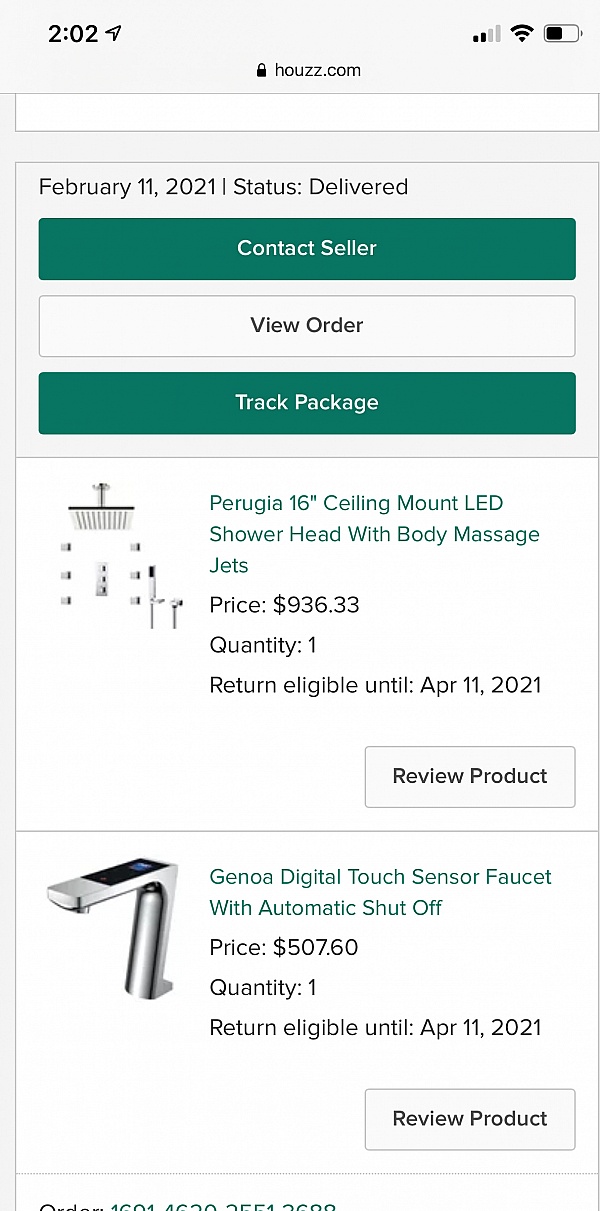The width and height of the screenshot is (600, 1211).
Task: Tap the 2:02 clock in status bar
Action: pos(73,34)
